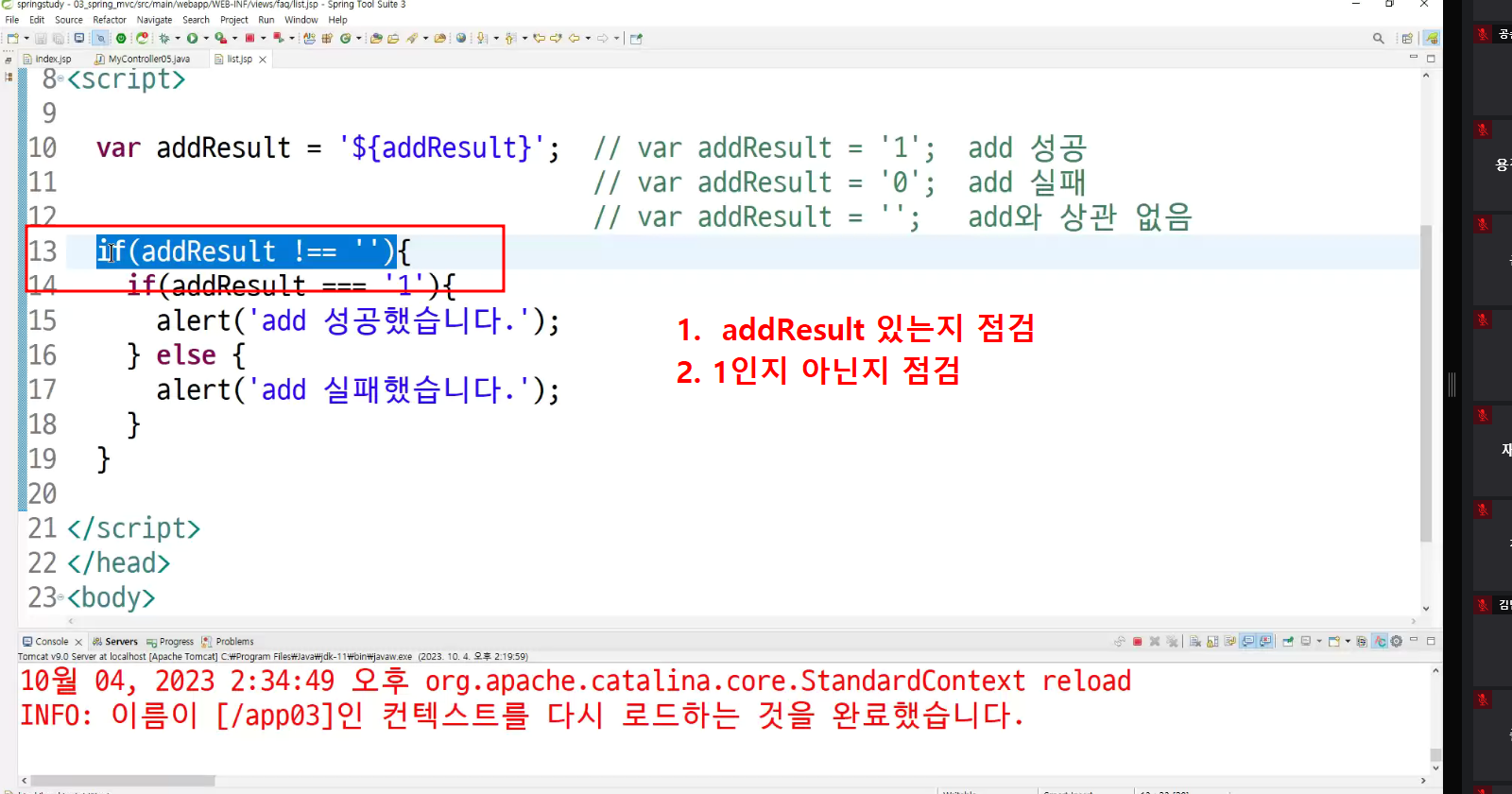This screenshot has width=1512, height=794.
Task: Close the list.jsp editor tab
Action: [x=263, y=60]
